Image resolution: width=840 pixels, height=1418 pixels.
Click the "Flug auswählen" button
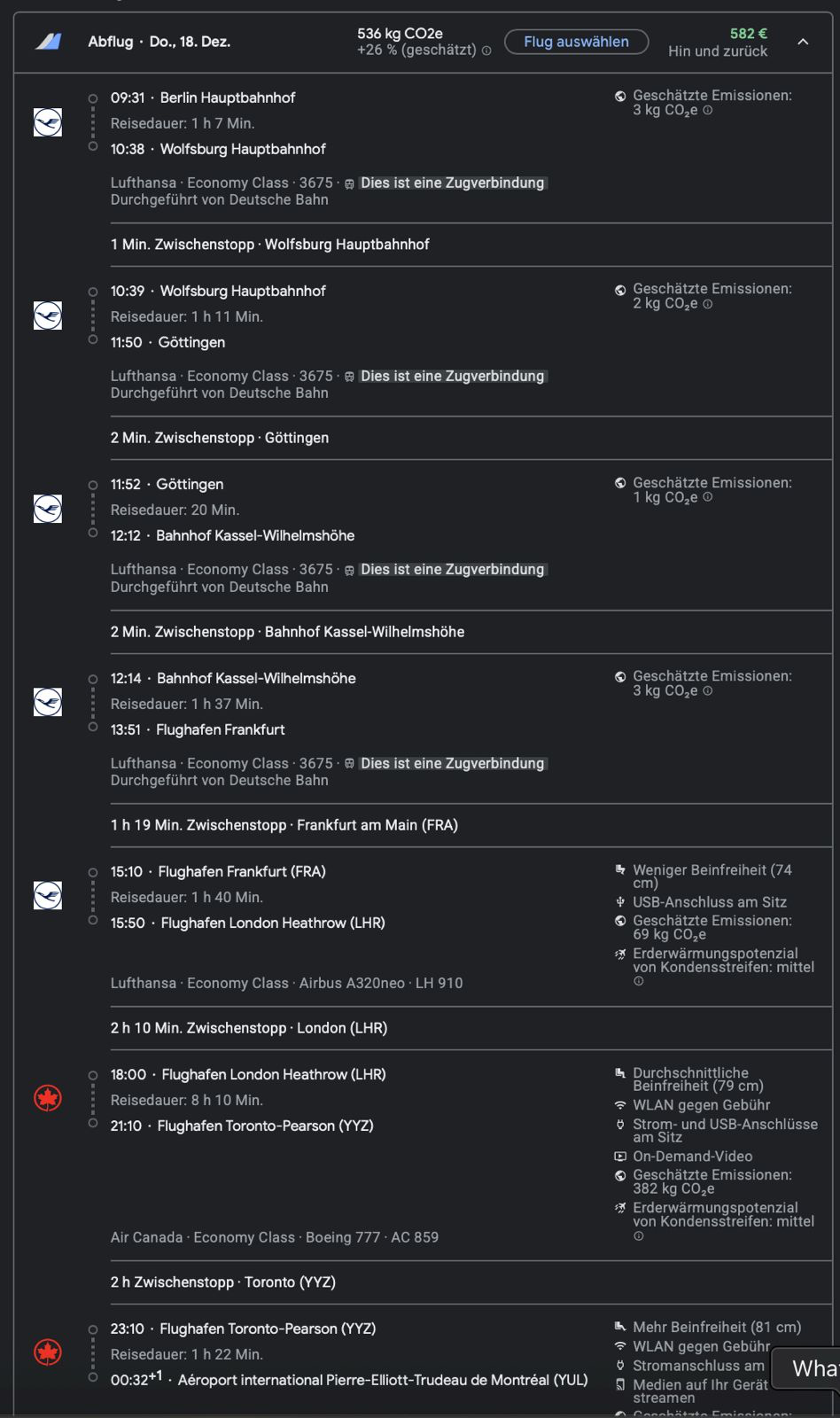[576, 42]
